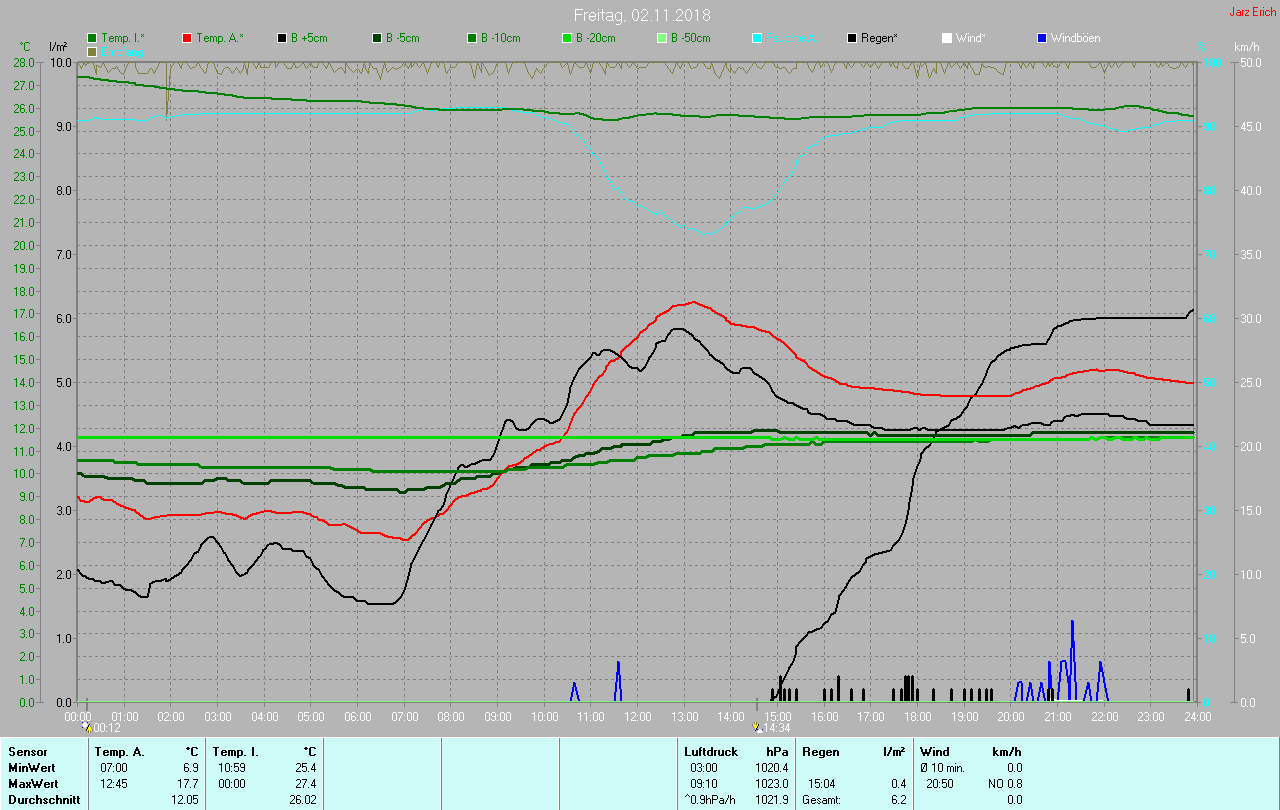The width and height of the screenshot is (1280, 810).
Task: Click the black Regen legend swatch
Action: coord(852,38)
